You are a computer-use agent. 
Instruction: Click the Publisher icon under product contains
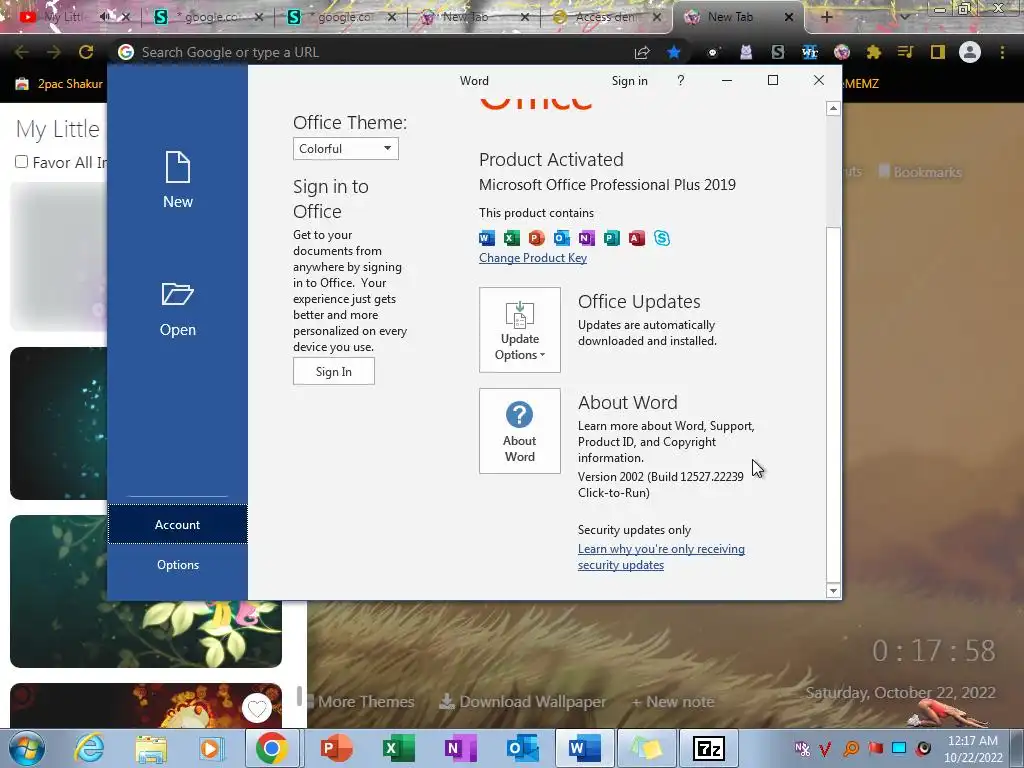(x=611, y=238)
